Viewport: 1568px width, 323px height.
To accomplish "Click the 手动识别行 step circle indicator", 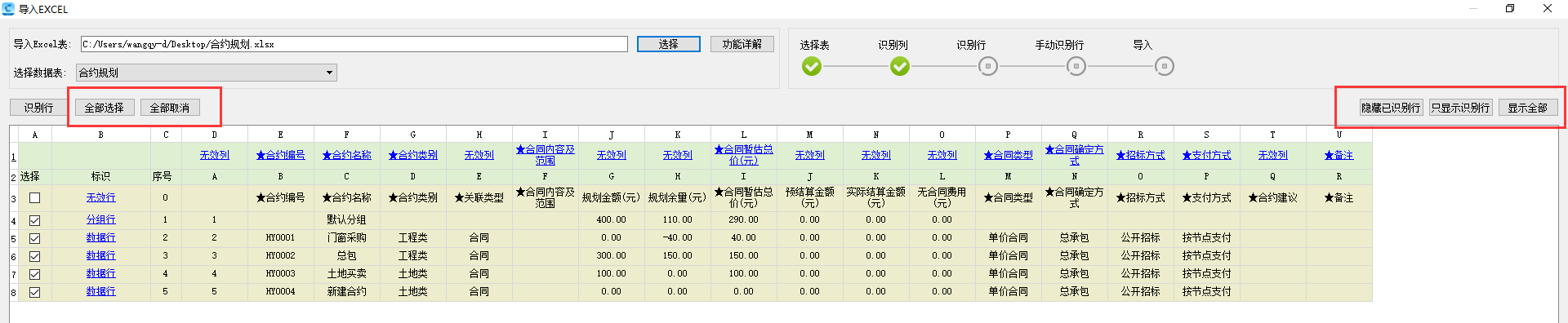I will tap(1076, 67).
